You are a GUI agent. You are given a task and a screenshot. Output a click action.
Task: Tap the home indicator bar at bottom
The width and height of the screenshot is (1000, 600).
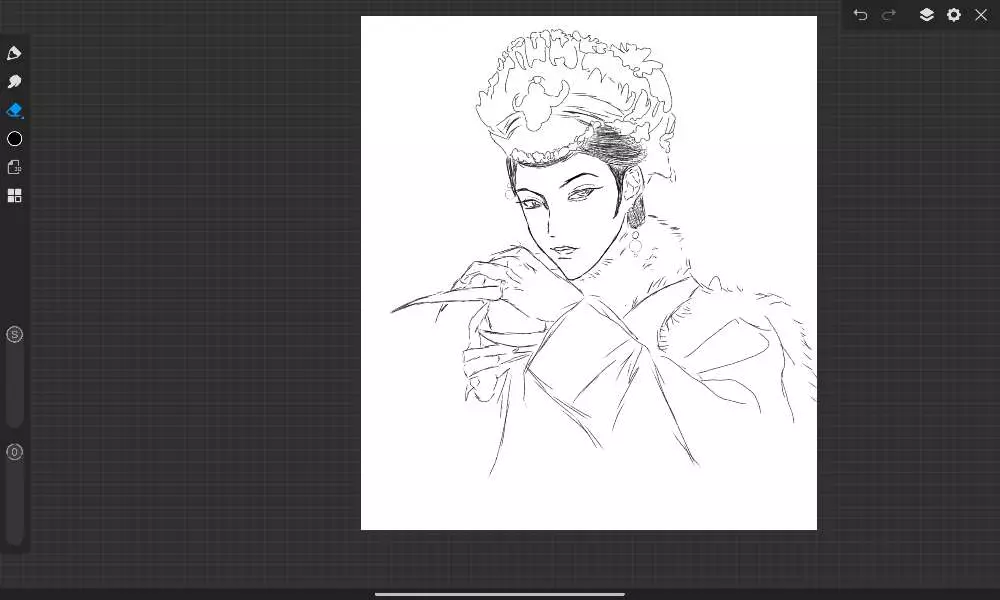[x=499, y=594]
